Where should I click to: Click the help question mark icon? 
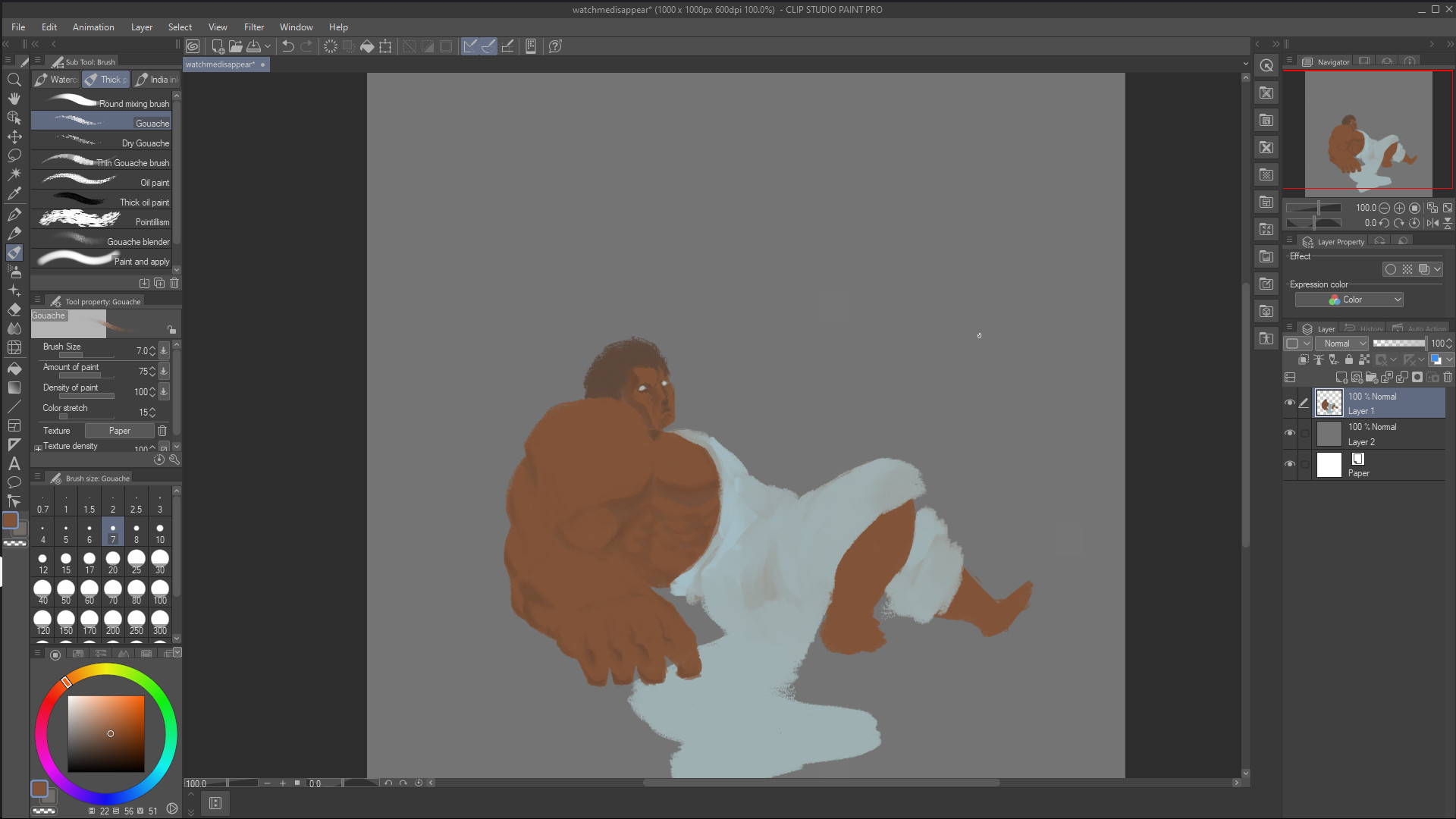click(555, 46)
